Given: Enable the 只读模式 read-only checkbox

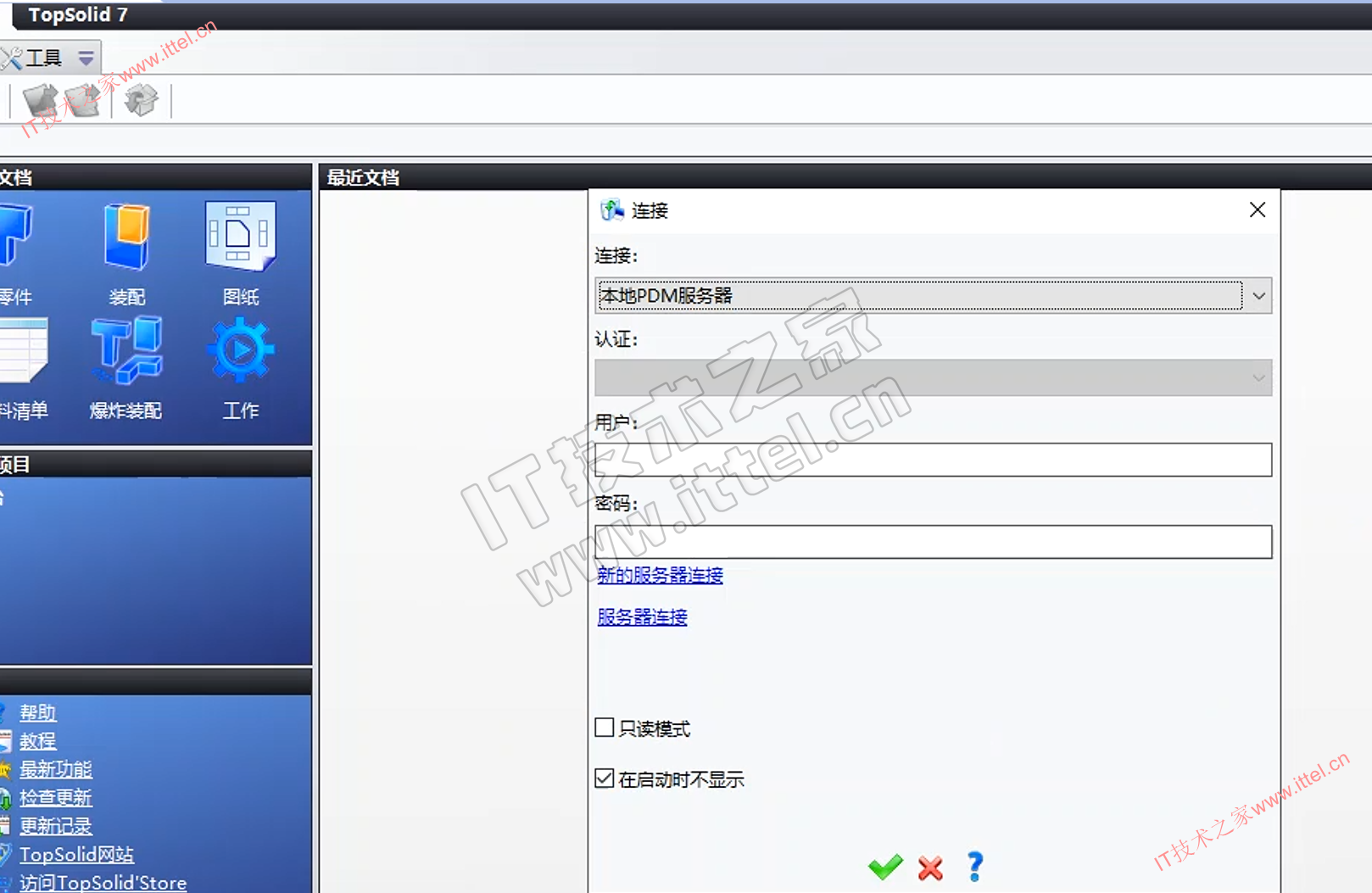Looking at the screenshot, I should (605, 728).
